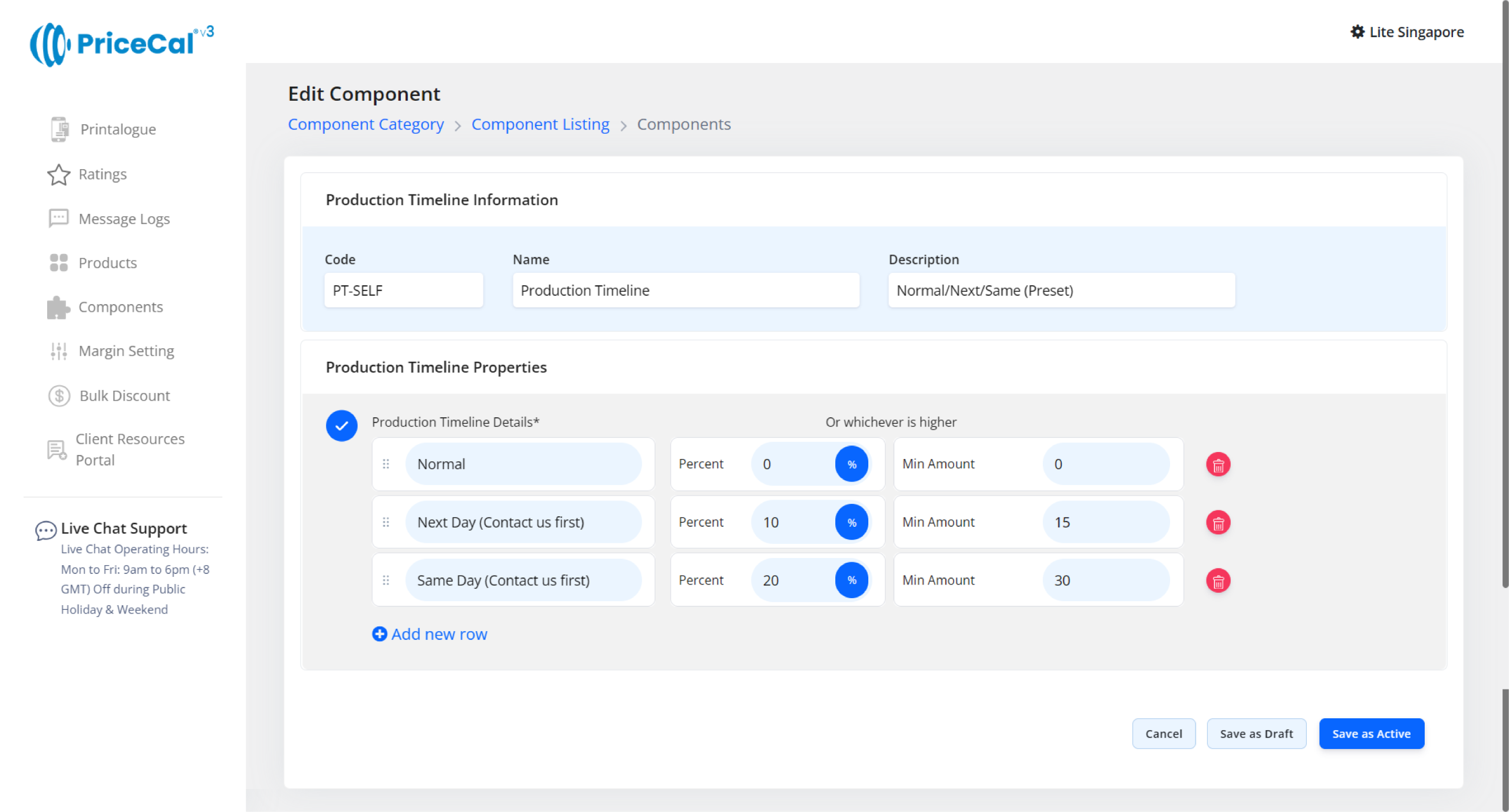Click the Add new row plus icon

click(380, 634)
